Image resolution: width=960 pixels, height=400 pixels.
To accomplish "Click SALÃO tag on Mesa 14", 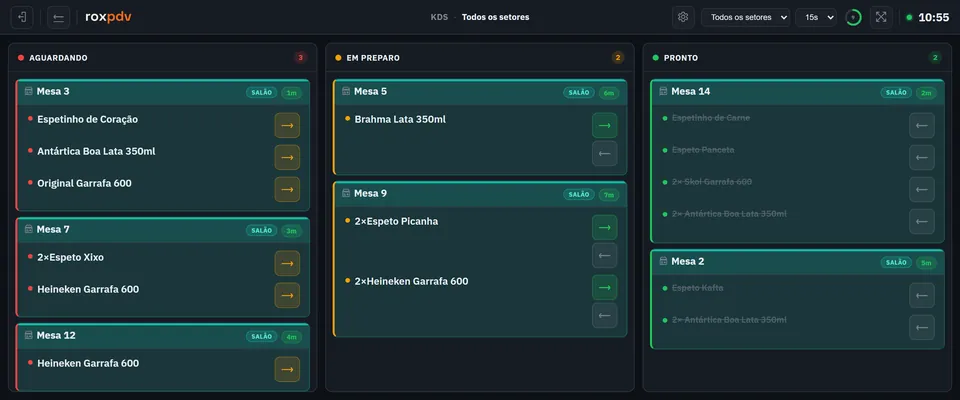I will click(896, 92).
